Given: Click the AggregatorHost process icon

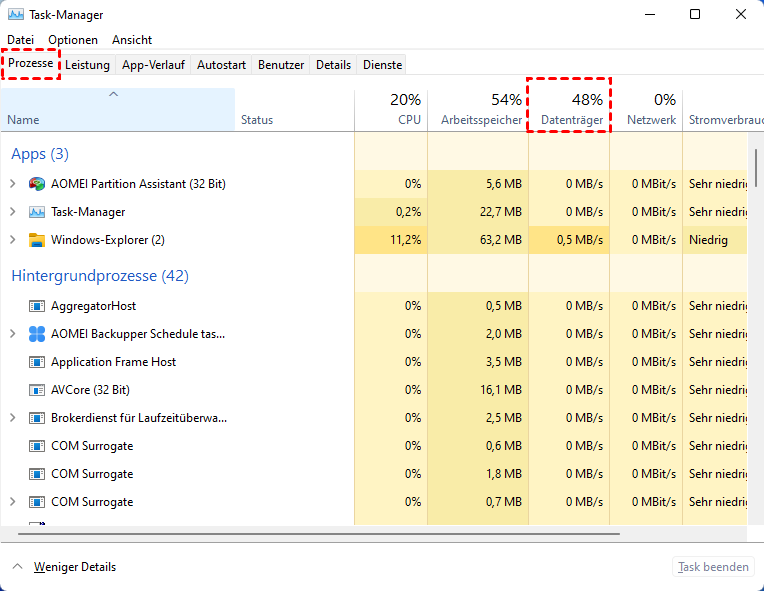Looking at the screenshot, I should pos(37,306).
